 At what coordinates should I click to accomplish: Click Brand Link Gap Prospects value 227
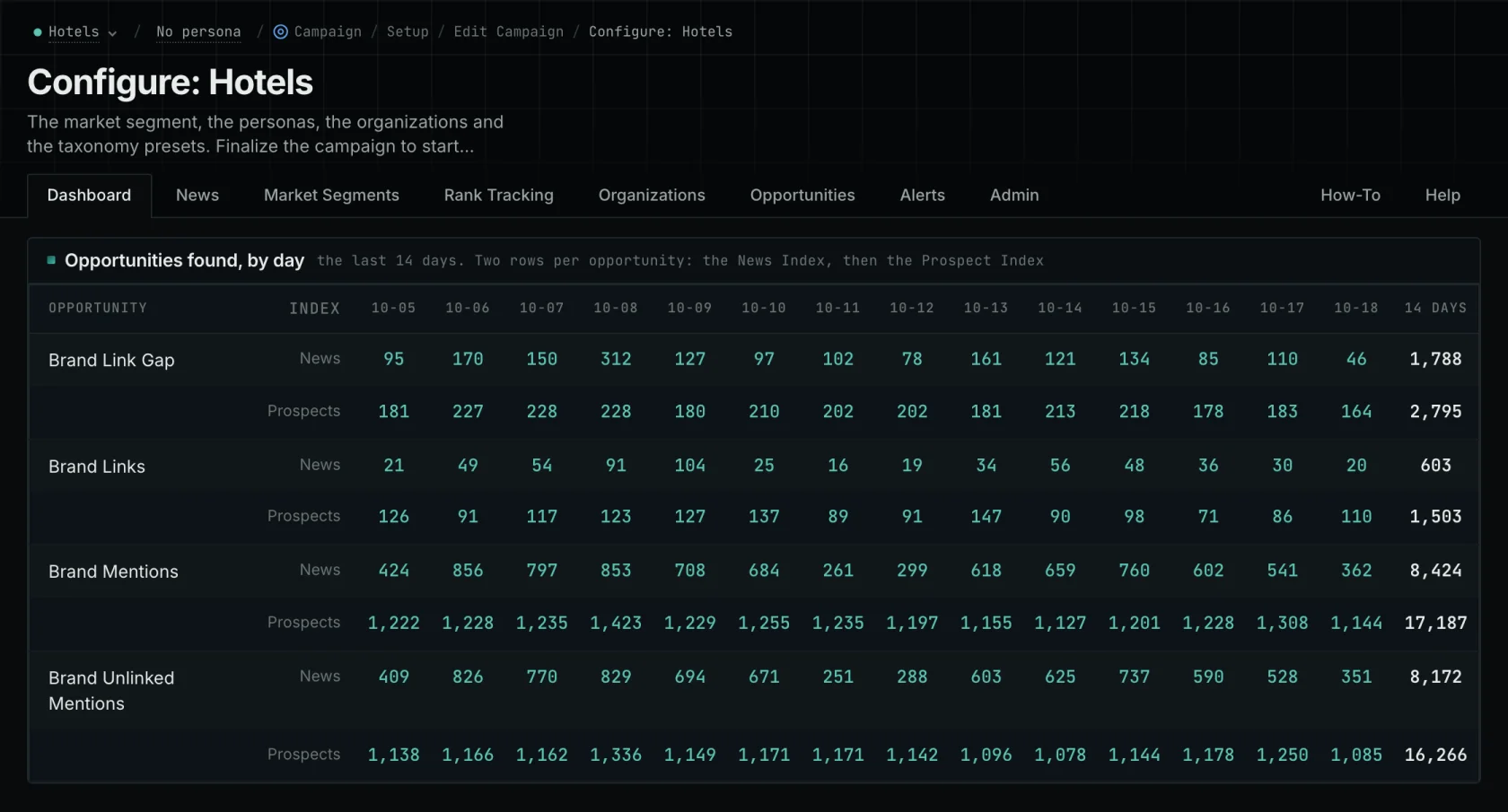coord(468,412)
